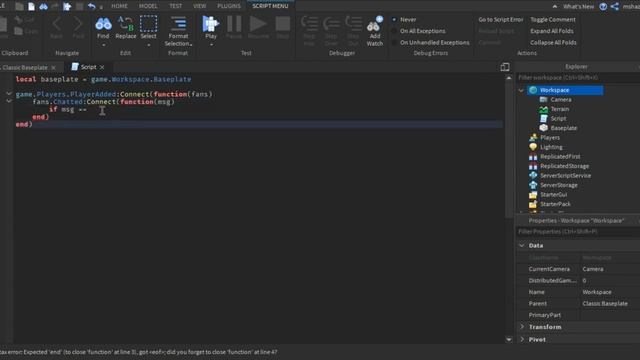Viewport: 640px width, 360px height.
Task: Select ServerScriptService in Explorer
Action: point(565,176)
